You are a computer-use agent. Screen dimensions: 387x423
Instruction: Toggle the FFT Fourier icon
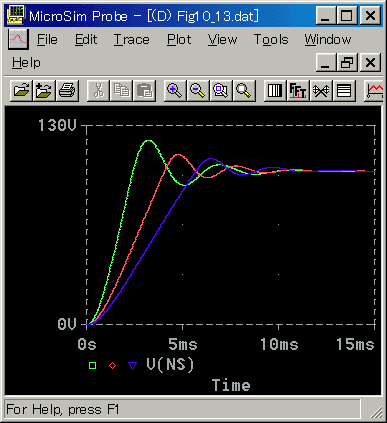tap(298, 90)
